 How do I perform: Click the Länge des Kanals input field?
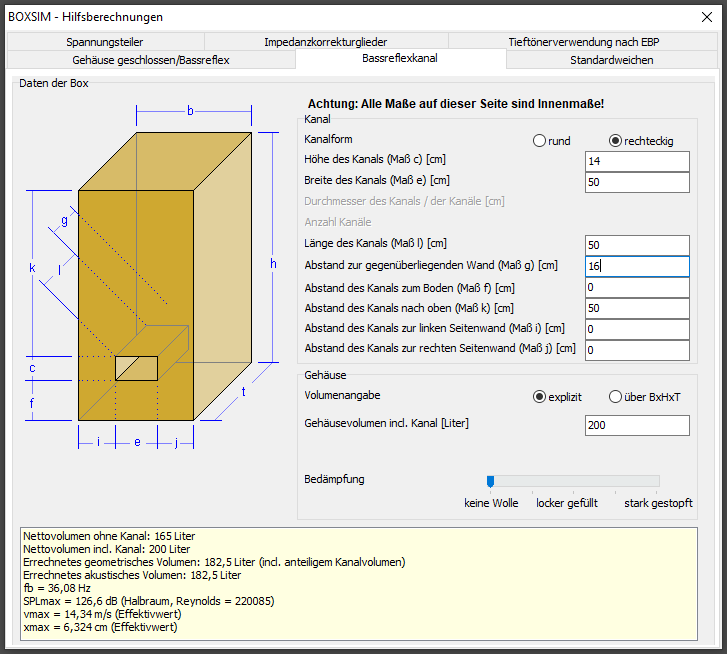click(637, 245)
